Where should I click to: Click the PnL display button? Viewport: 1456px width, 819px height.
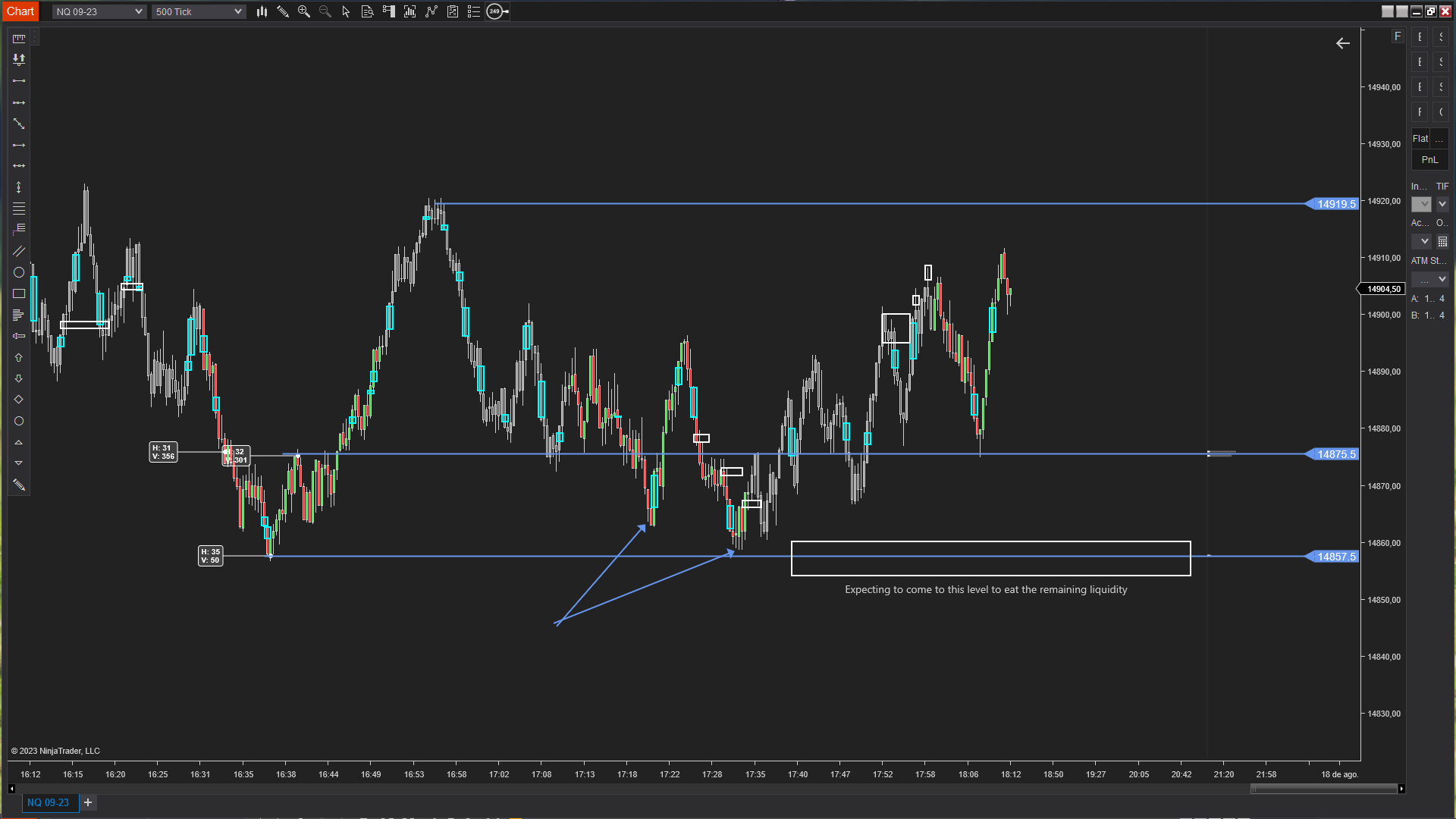(x=1430, y=160)
